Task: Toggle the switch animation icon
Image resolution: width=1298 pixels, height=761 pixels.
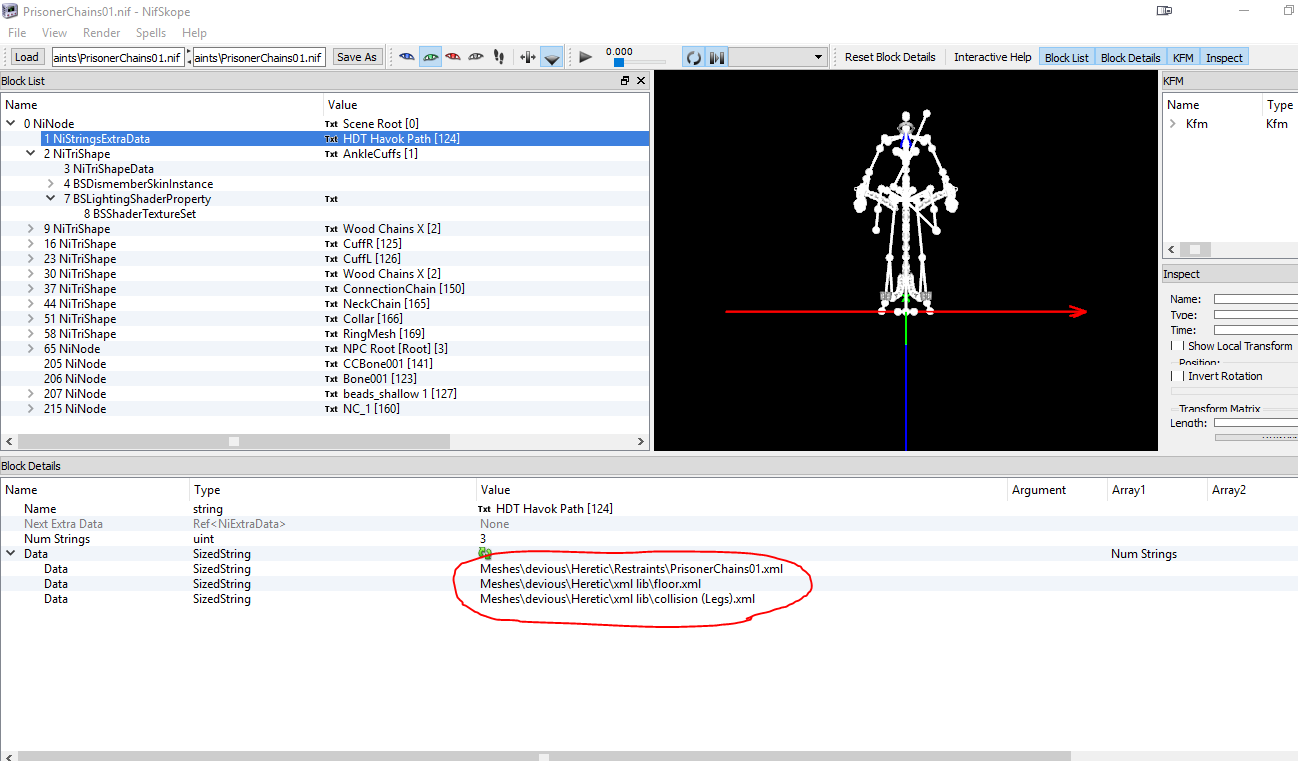Action: [716, 57]
